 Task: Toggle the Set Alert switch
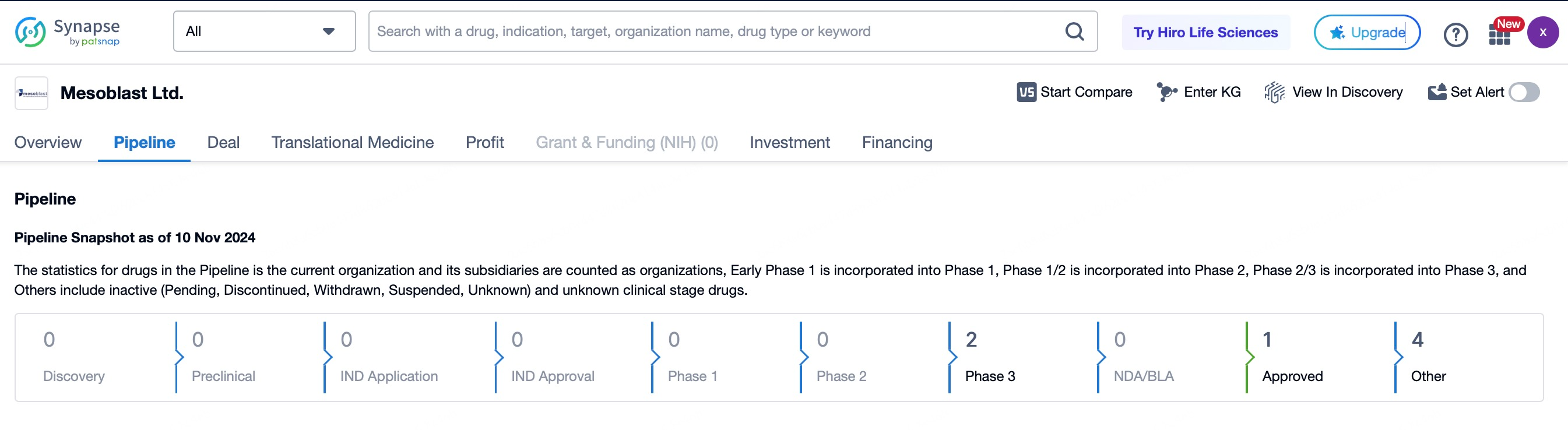tap(1524, 93)
